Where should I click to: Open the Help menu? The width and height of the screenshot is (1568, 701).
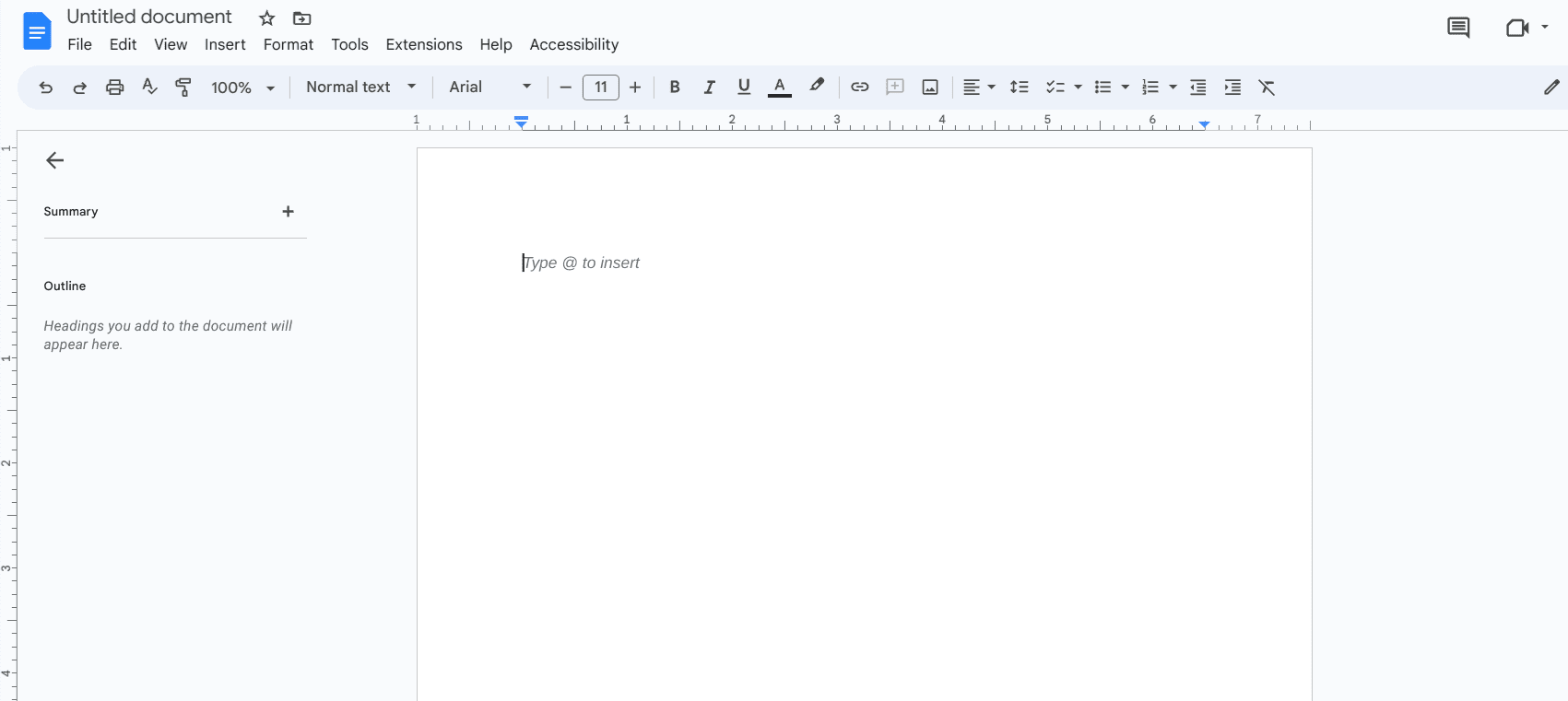pos(496,44)
